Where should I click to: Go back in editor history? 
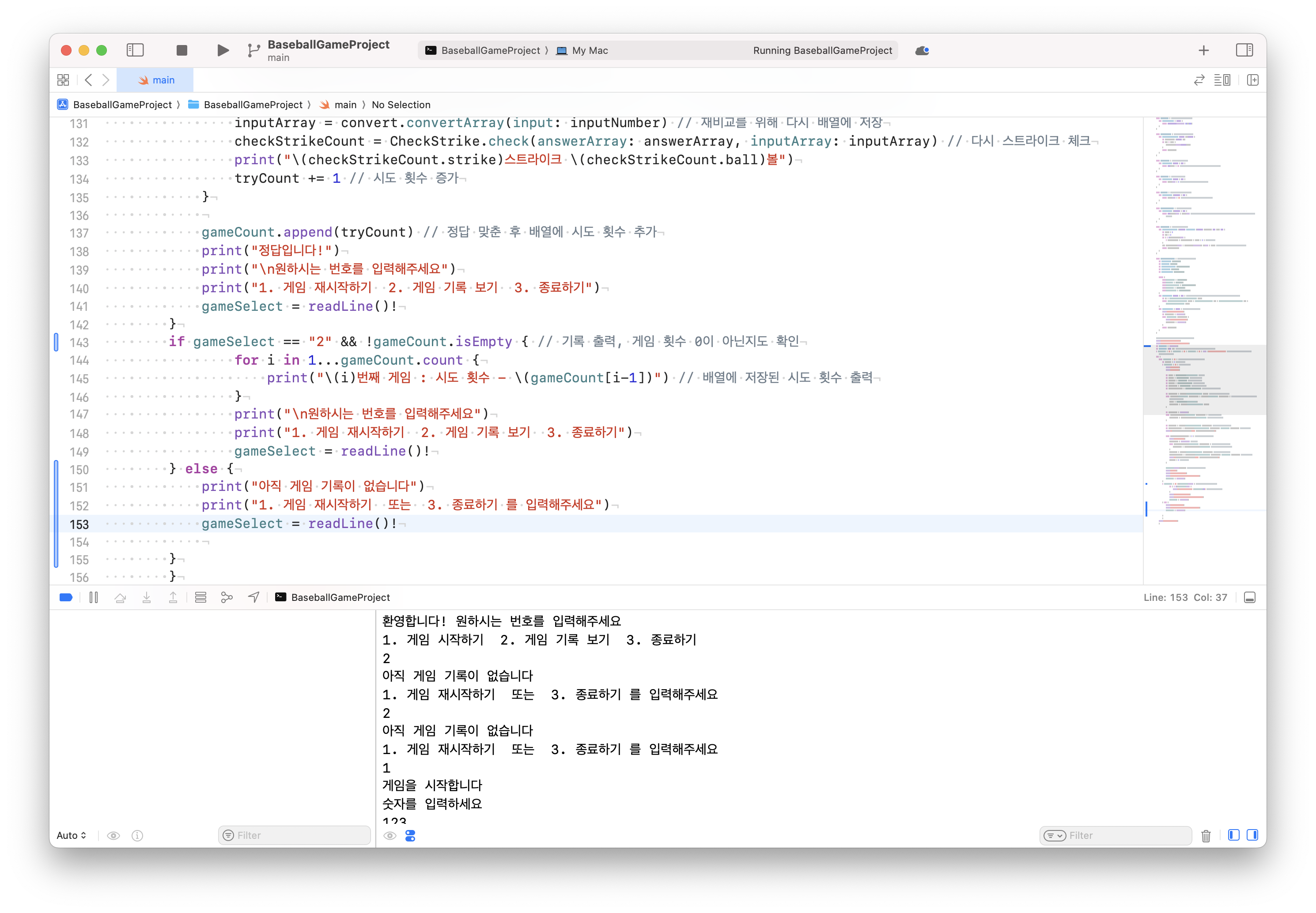click(88, 80)
